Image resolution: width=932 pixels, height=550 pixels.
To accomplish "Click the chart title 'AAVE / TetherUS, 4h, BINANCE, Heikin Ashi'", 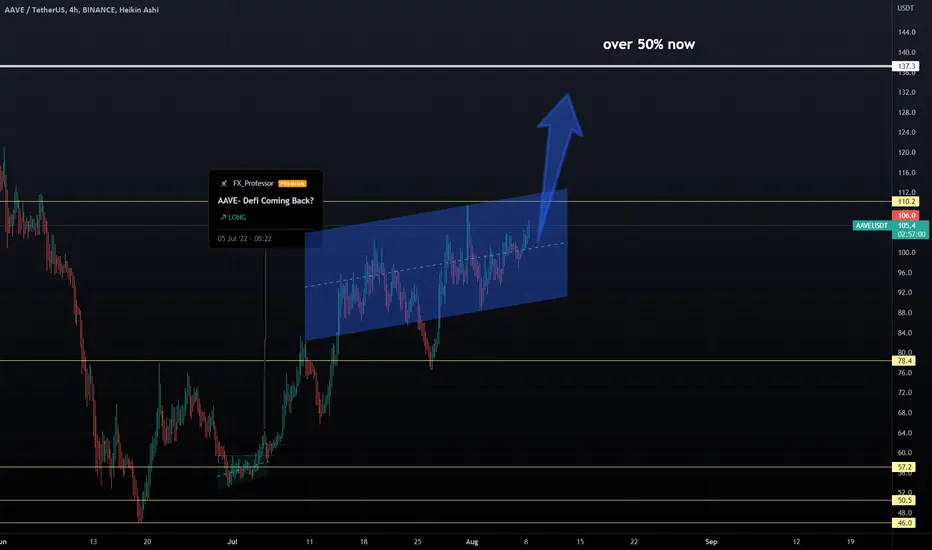I will [x=81, y=10].
